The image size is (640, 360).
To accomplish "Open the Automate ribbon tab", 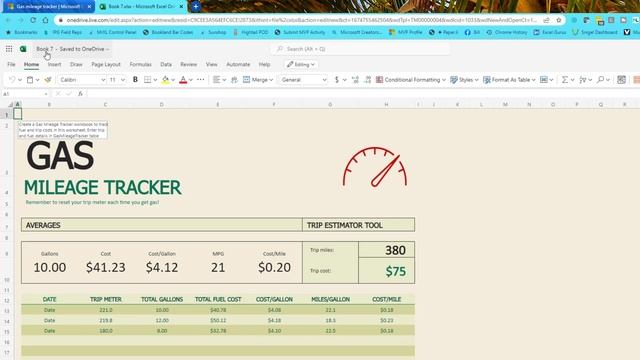I will pos(238,64).
